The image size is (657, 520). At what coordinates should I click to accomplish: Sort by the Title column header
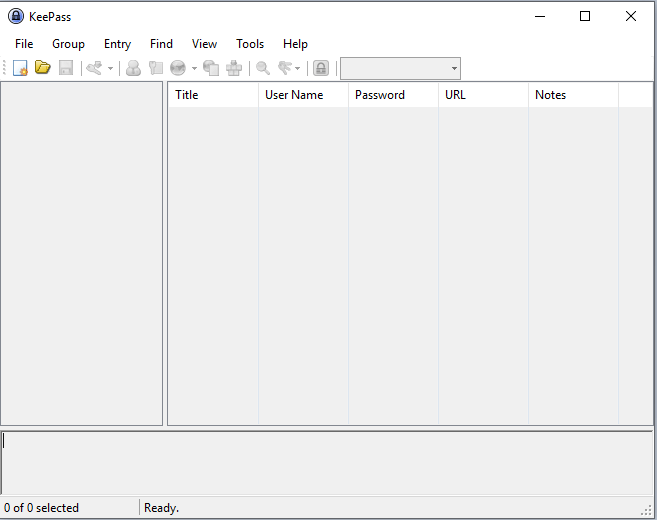click(x=213, y=95)
